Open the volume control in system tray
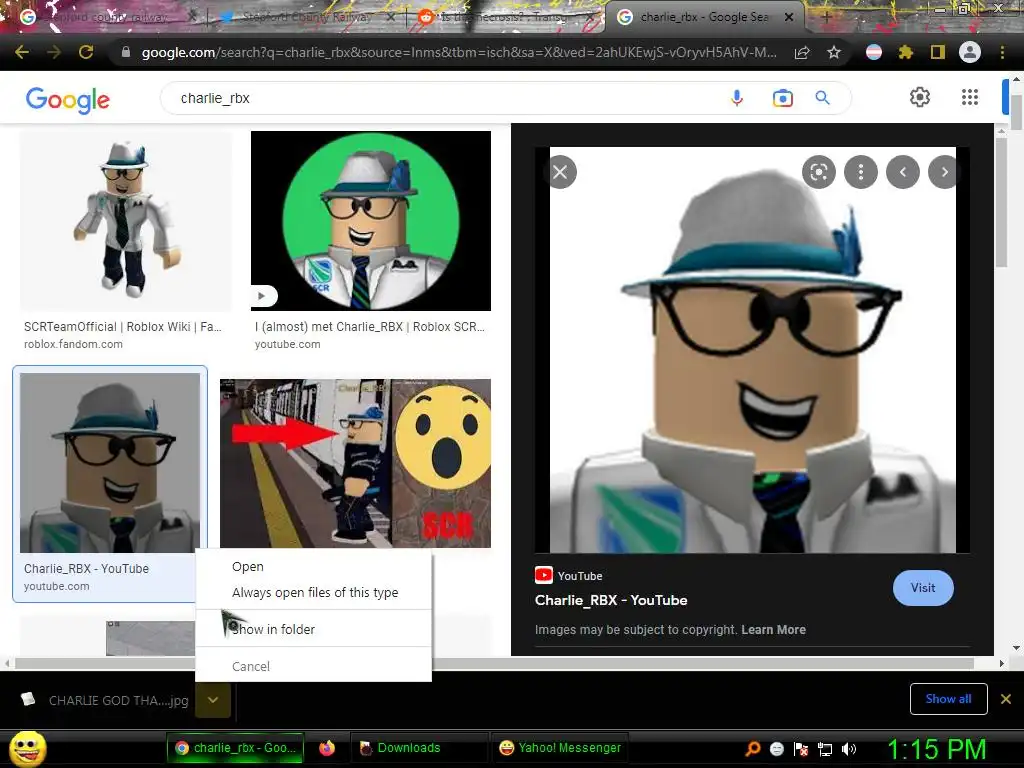Screen dimensions: 1024x768 point(849,749)
